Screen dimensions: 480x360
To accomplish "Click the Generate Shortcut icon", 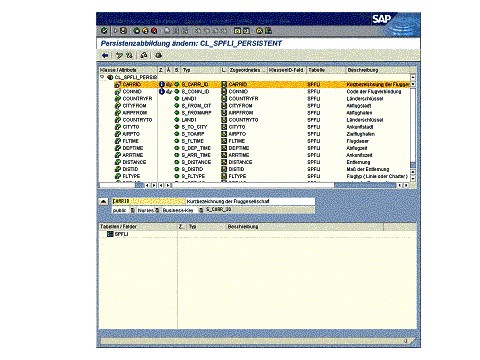I will click(x=246, y=31).
